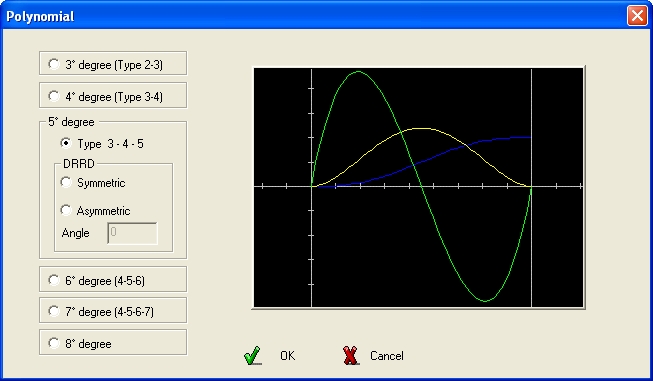Dismiss dialog using Cancel label
Image resolution: width=653 pixels, height=381 pixels.
[386, 356]
